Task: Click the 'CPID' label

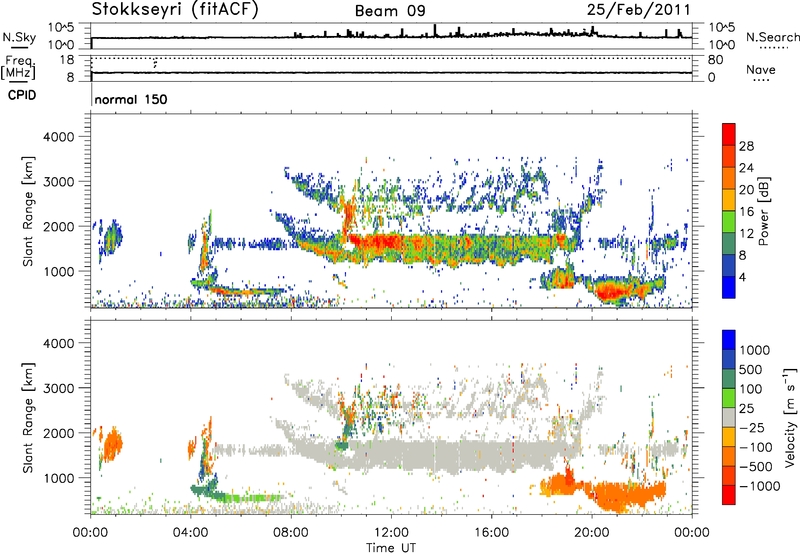Action: tap(22, 95)
